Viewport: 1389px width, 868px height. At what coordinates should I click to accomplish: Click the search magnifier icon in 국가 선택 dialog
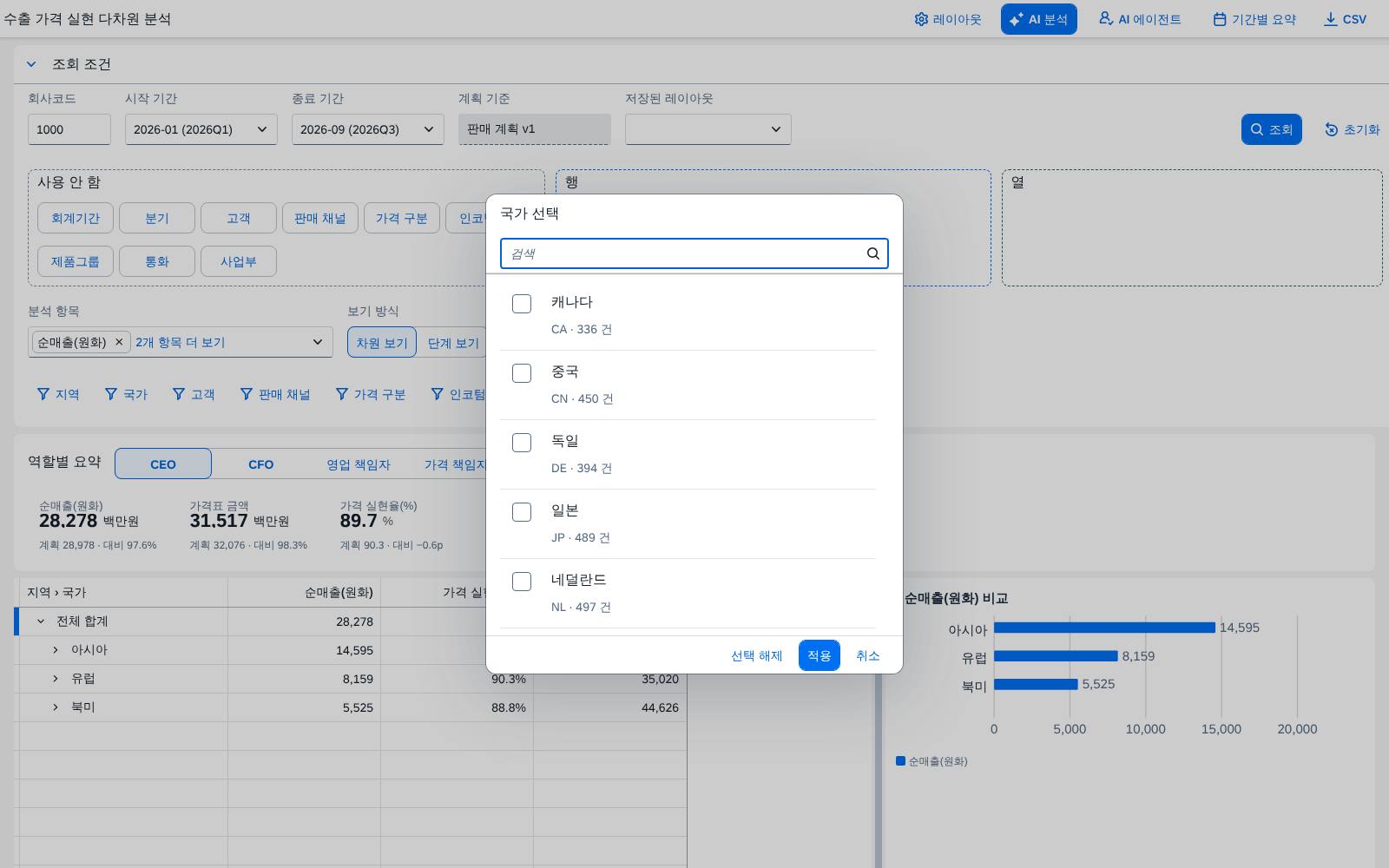pos(873,253)
